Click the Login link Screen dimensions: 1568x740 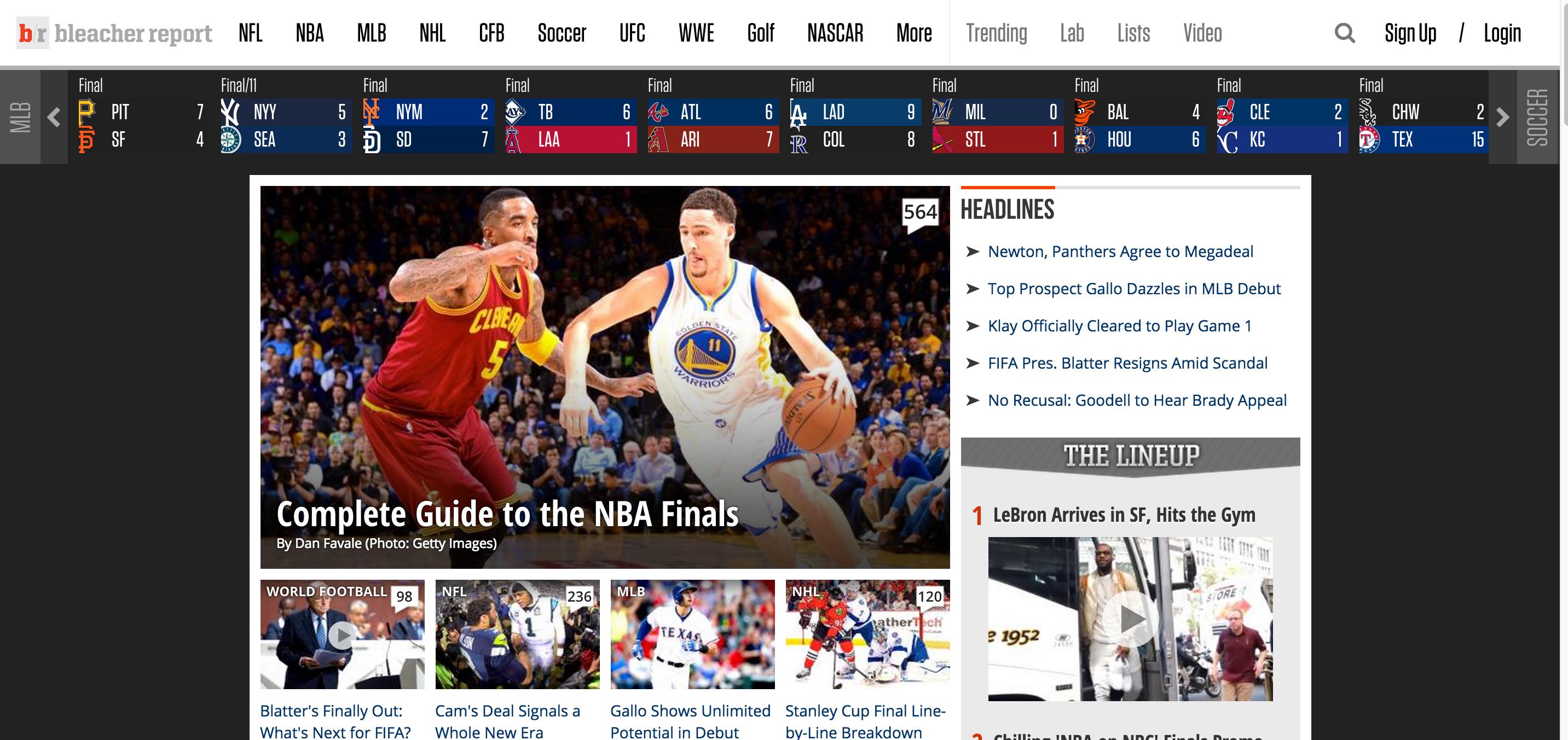pos(1502,33)
